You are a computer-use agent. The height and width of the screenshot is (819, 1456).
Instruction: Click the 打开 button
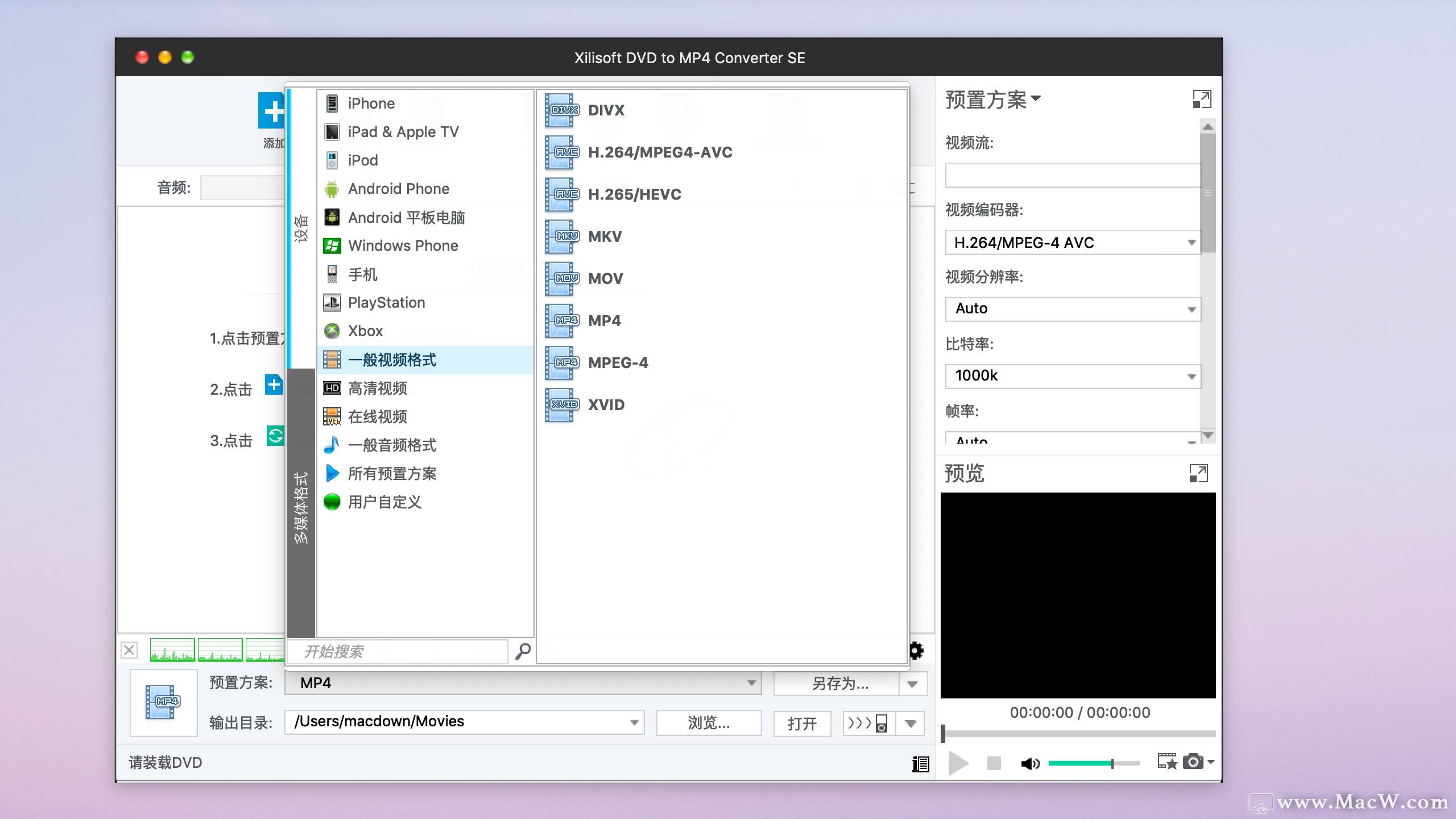click(x=802, y=723)
